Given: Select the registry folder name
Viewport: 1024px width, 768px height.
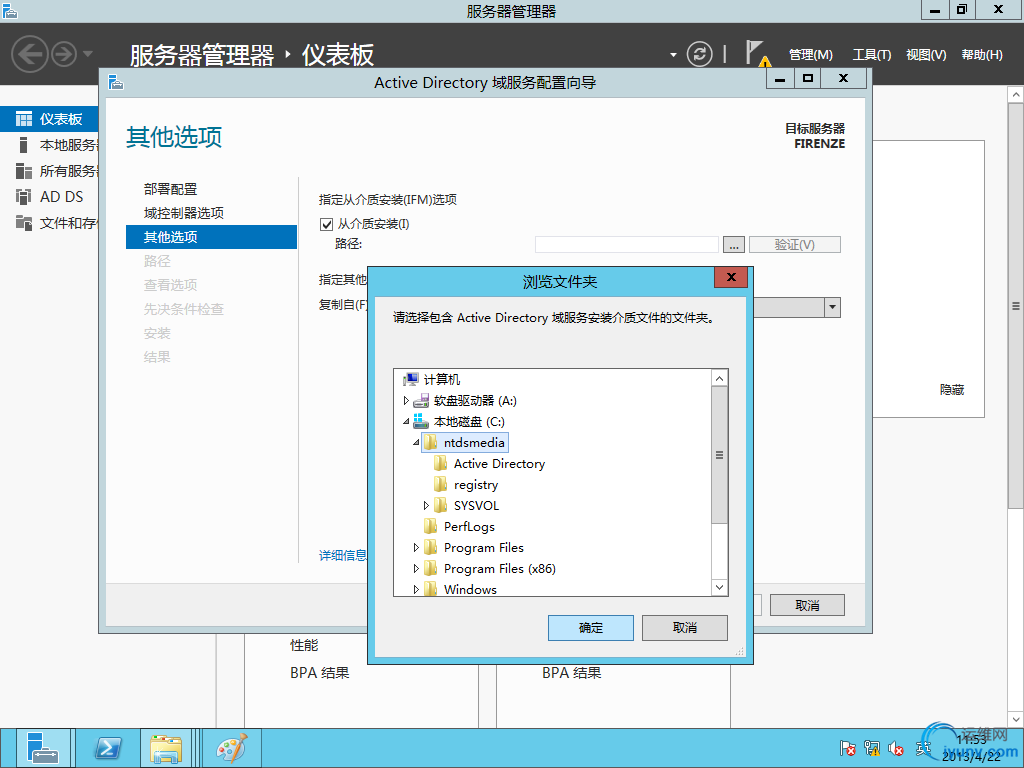Looking at the screenshot, I should [475, 485].
